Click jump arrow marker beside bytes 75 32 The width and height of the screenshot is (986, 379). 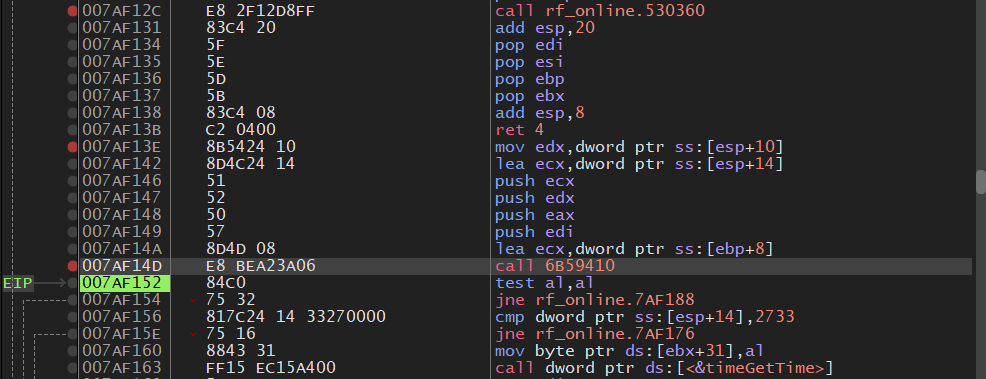[194, 300]
